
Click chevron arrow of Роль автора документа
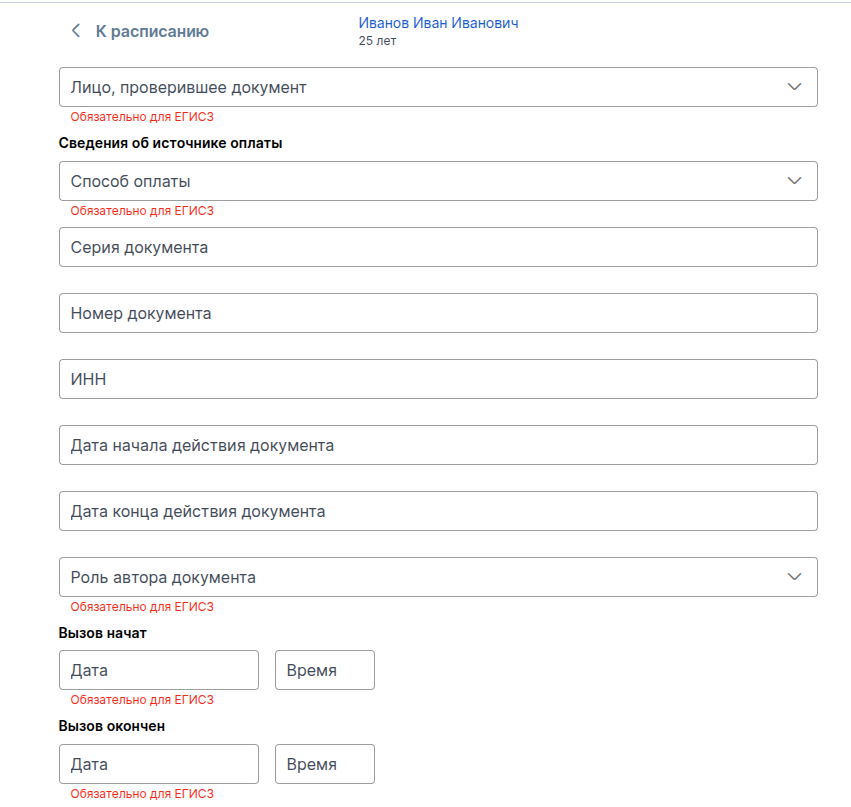point(795,577)
